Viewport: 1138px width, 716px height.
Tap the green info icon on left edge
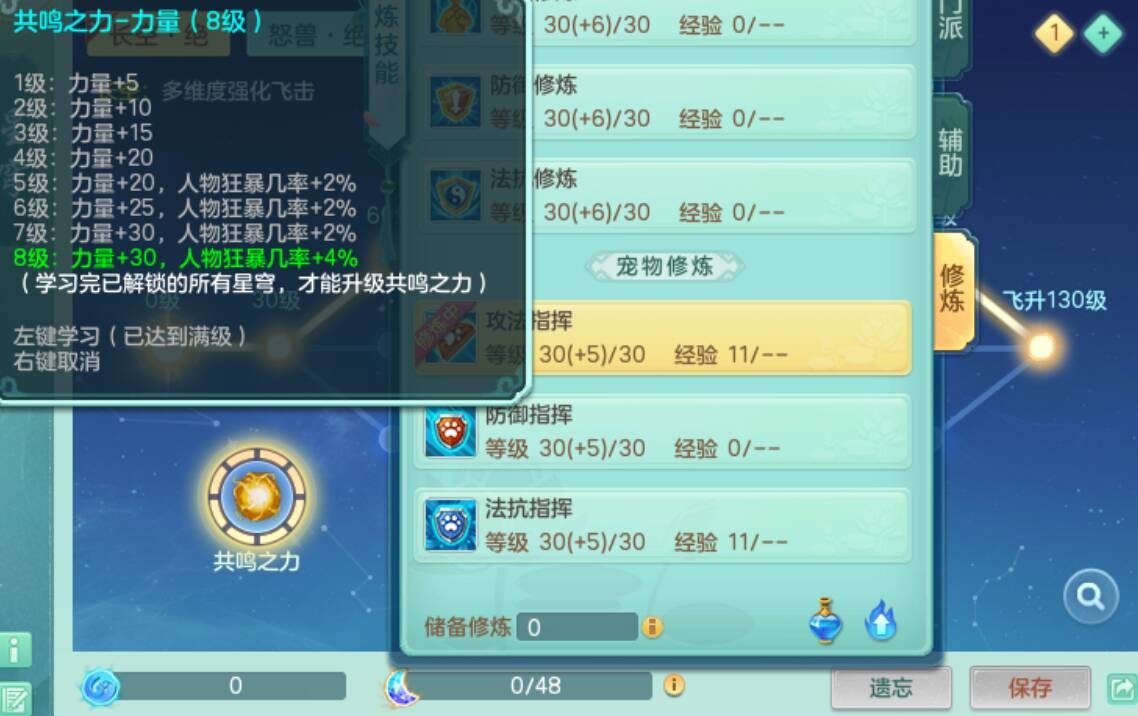point(15,649)
